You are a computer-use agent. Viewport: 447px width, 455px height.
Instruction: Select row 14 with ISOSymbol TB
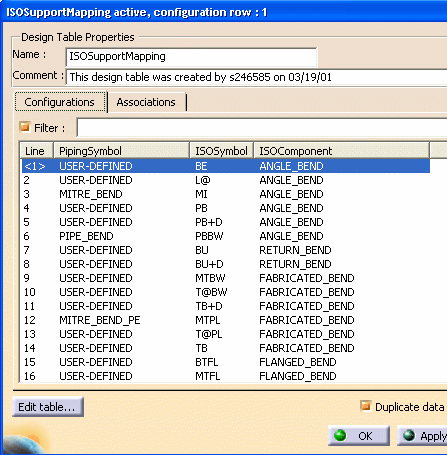pos(226,348)
